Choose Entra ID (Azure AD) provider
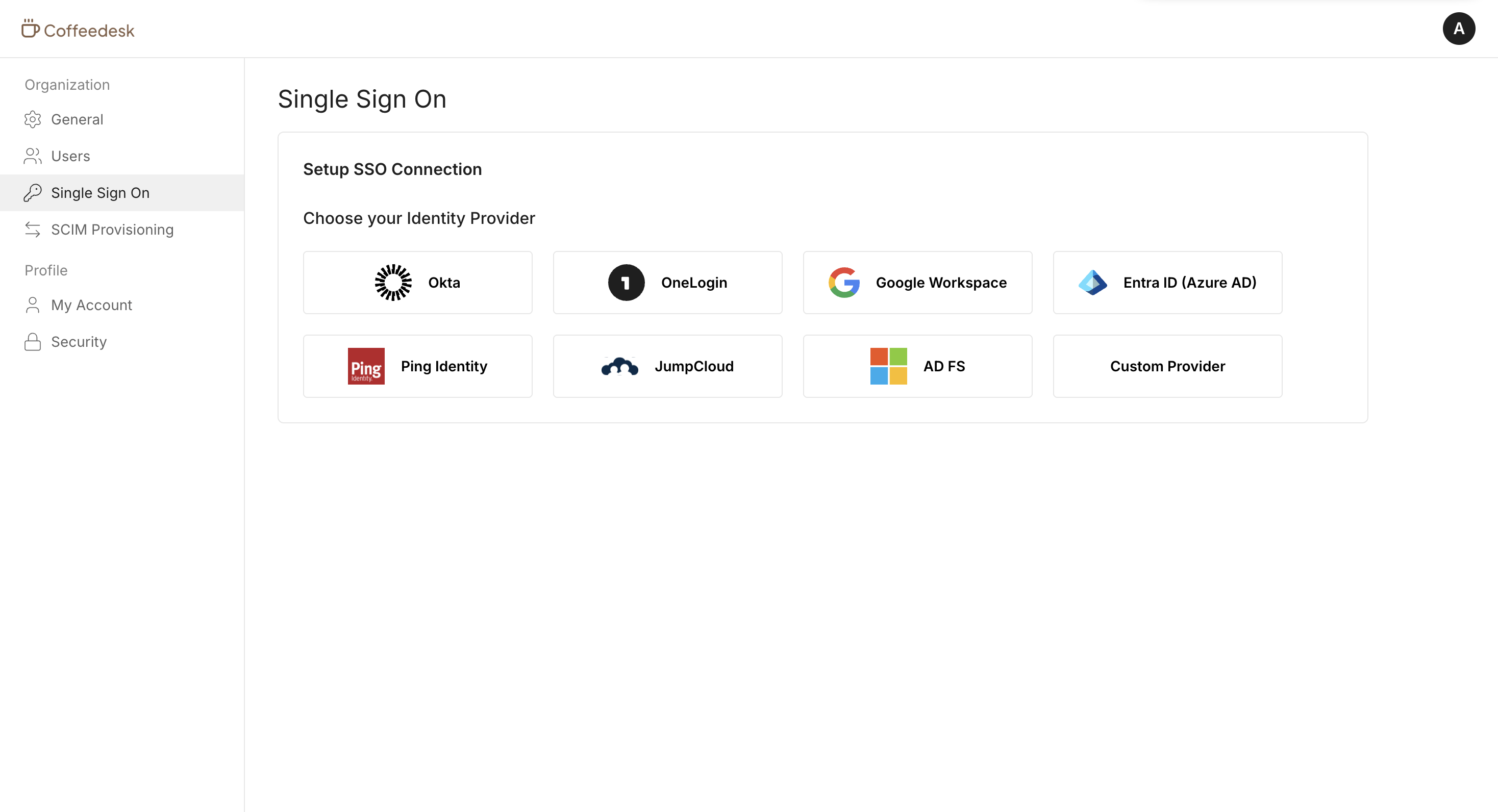This screenshot has width=1498, height=812. pos(1167,283)
